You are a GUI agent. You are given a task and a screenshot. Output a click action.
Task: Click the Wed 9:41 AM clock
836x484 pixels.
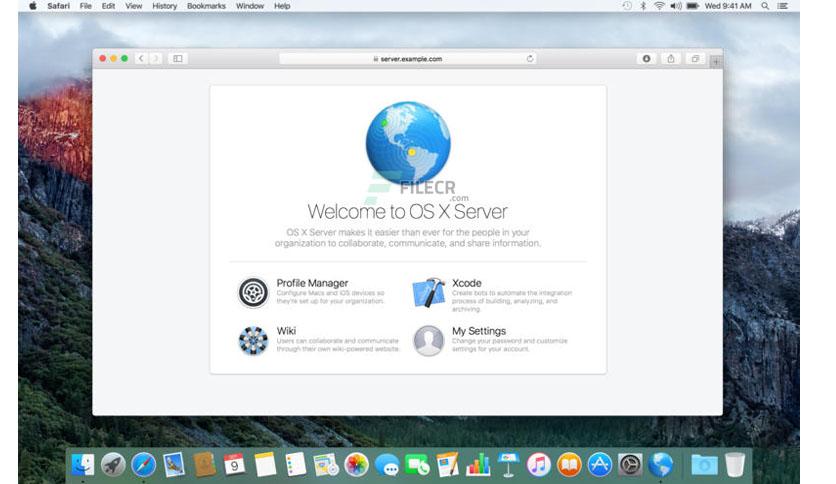pos(728,6)
